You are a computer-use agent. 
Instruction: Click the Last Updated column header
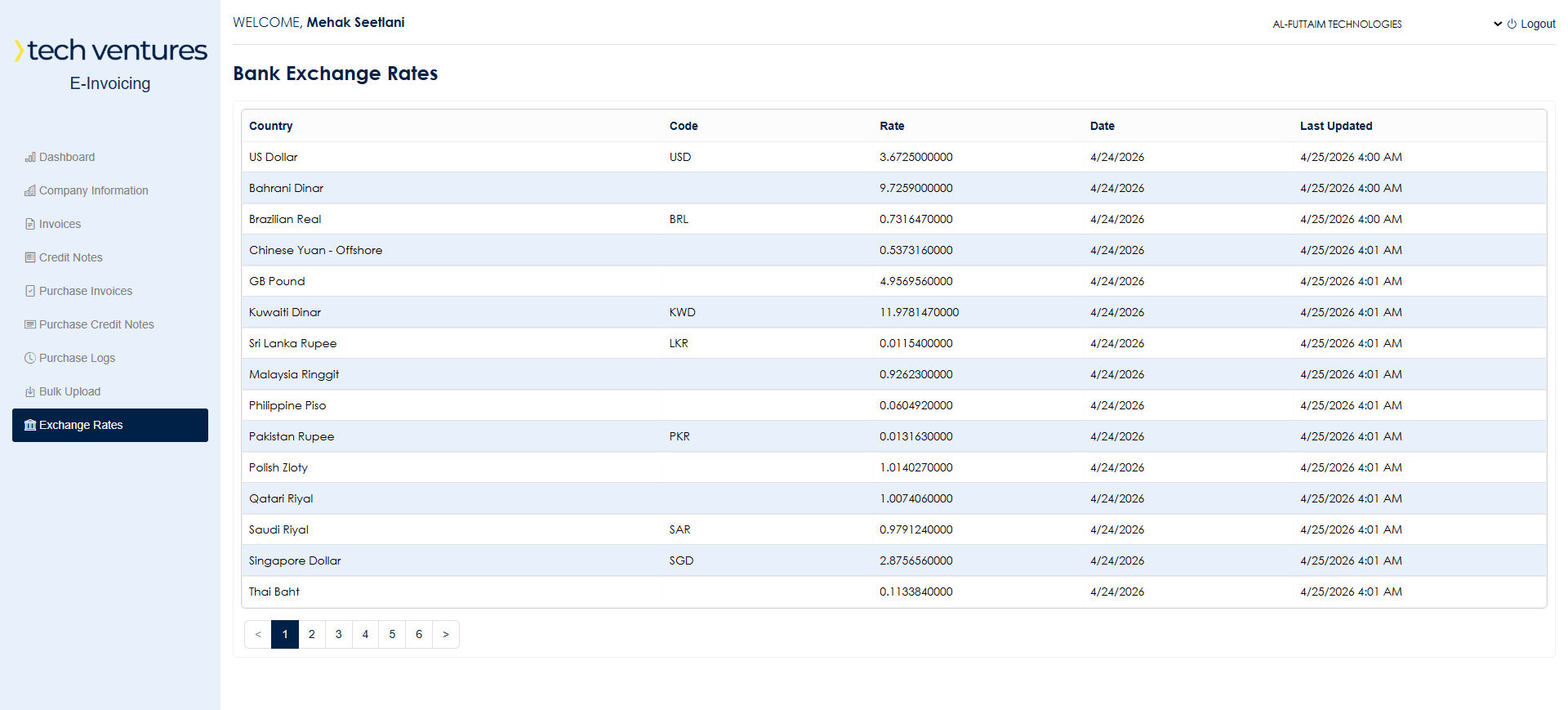click(1336, 126)
